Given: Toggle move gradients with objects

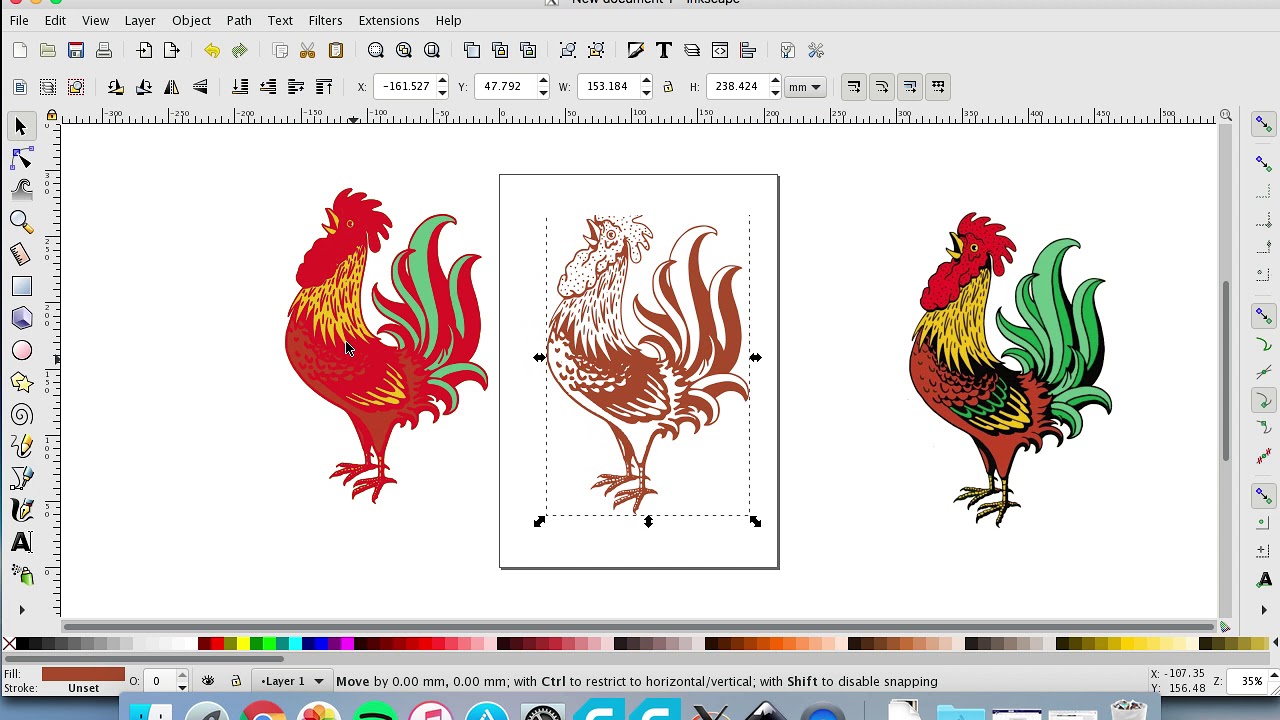Looking at the screenshot, I should coord(909,87).
